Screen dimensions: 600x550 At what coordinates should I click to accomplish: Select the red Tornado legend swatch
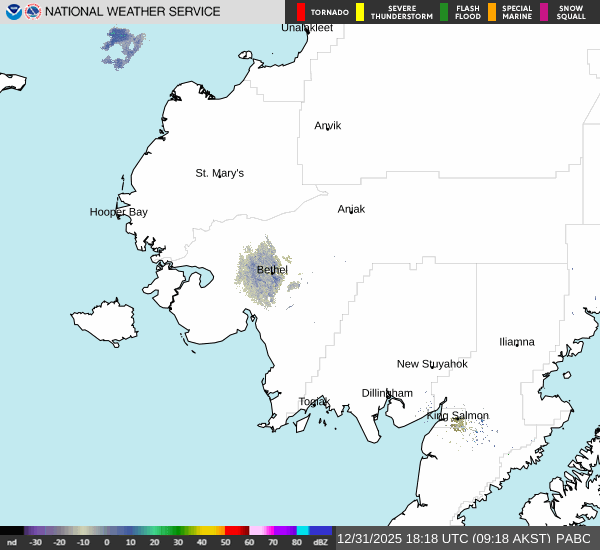click(x=301, y=12)
